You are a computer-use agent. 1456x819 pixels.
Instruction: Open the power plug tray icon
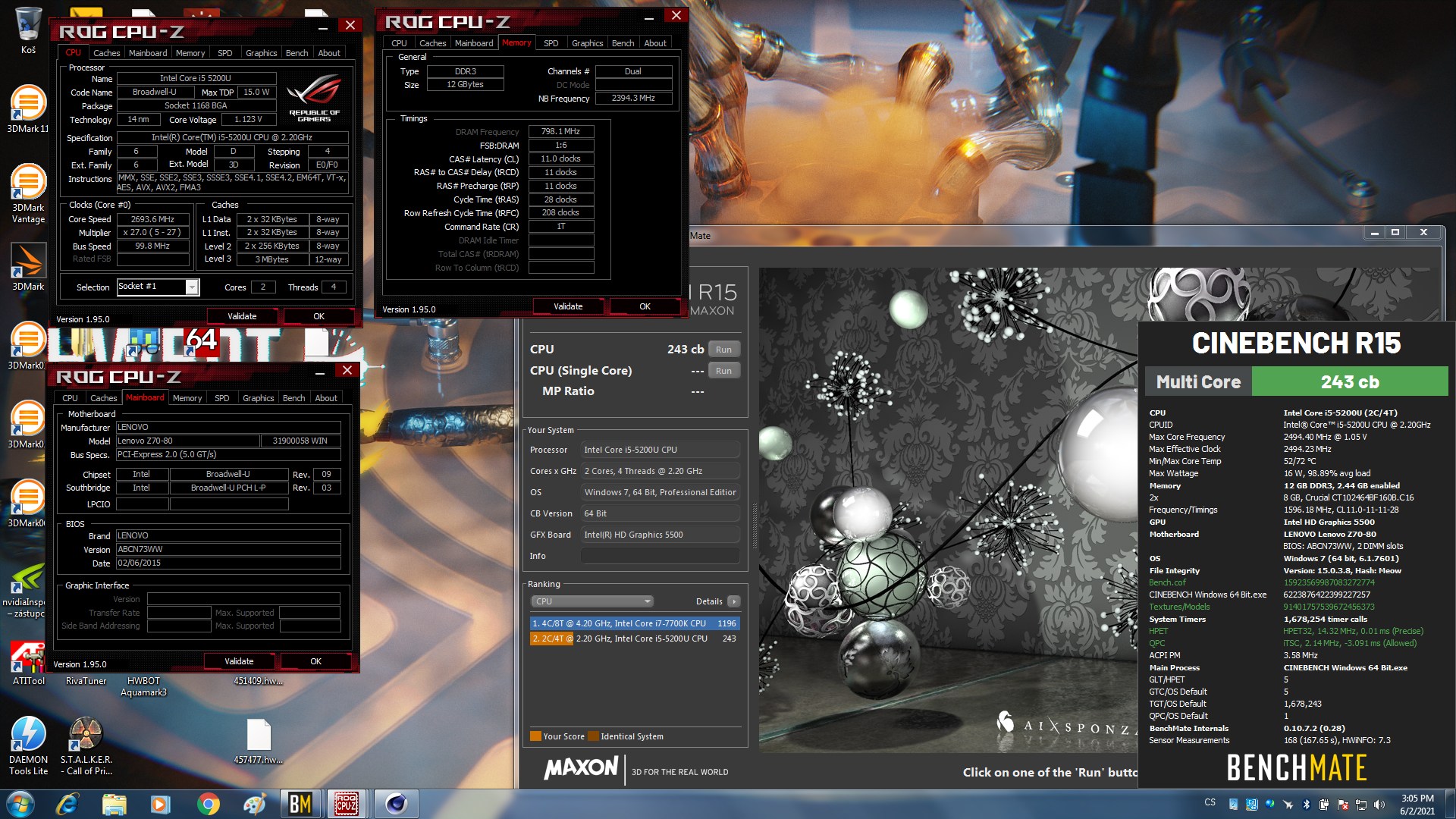click(1324, 805)
